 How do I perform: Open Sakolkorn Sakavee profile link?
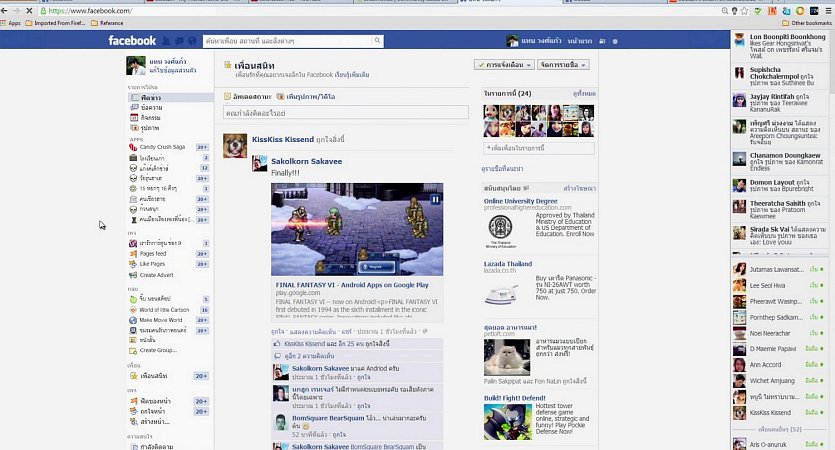[x=306, y=161]
